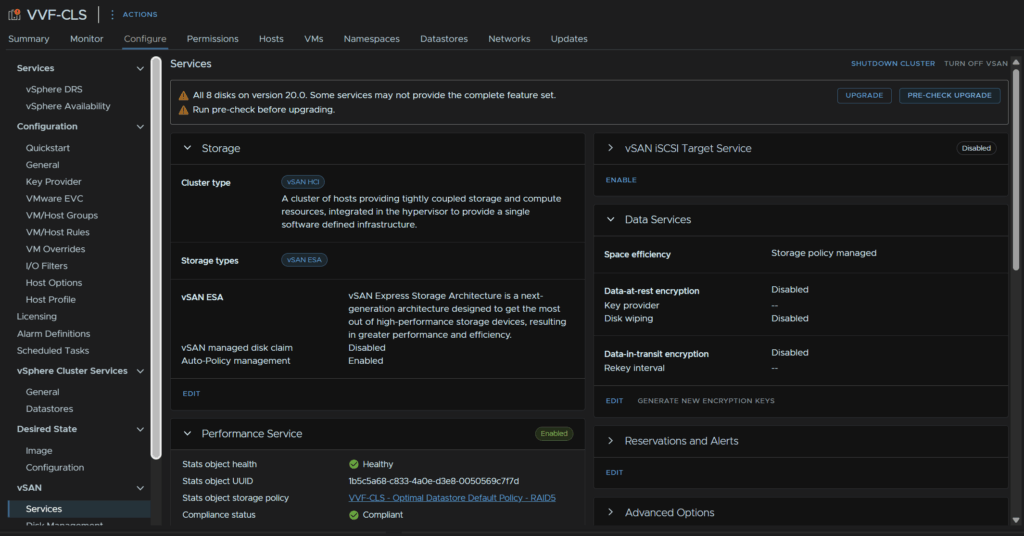Collapse the Data Services card
This screenshot has height=536, width=1024.
pyautogui.click(x=611, y=219)
